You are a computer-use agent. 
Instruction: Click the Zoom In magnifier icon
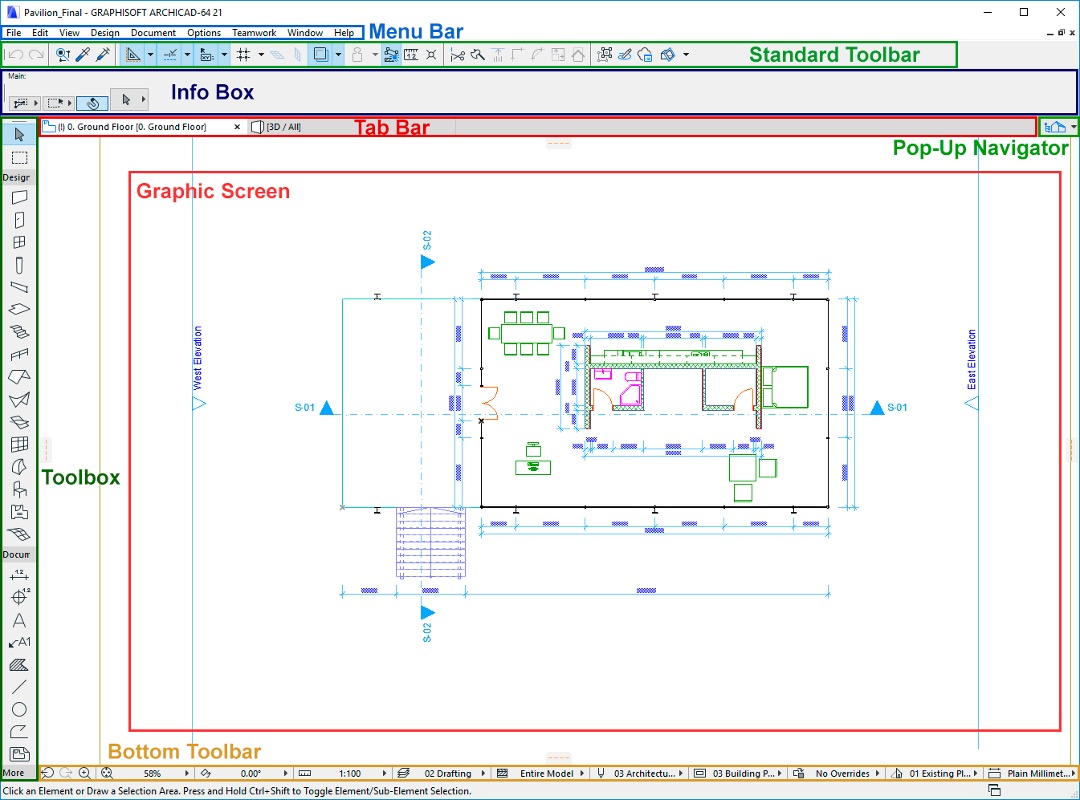(84, 773)
